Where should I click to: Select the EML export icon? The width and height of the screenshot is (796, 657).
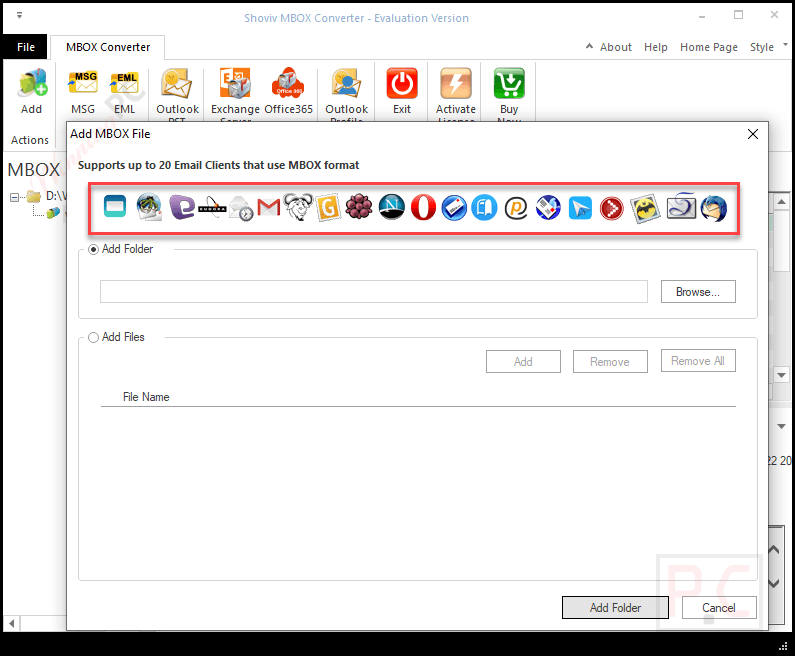[x=124, y=83]
